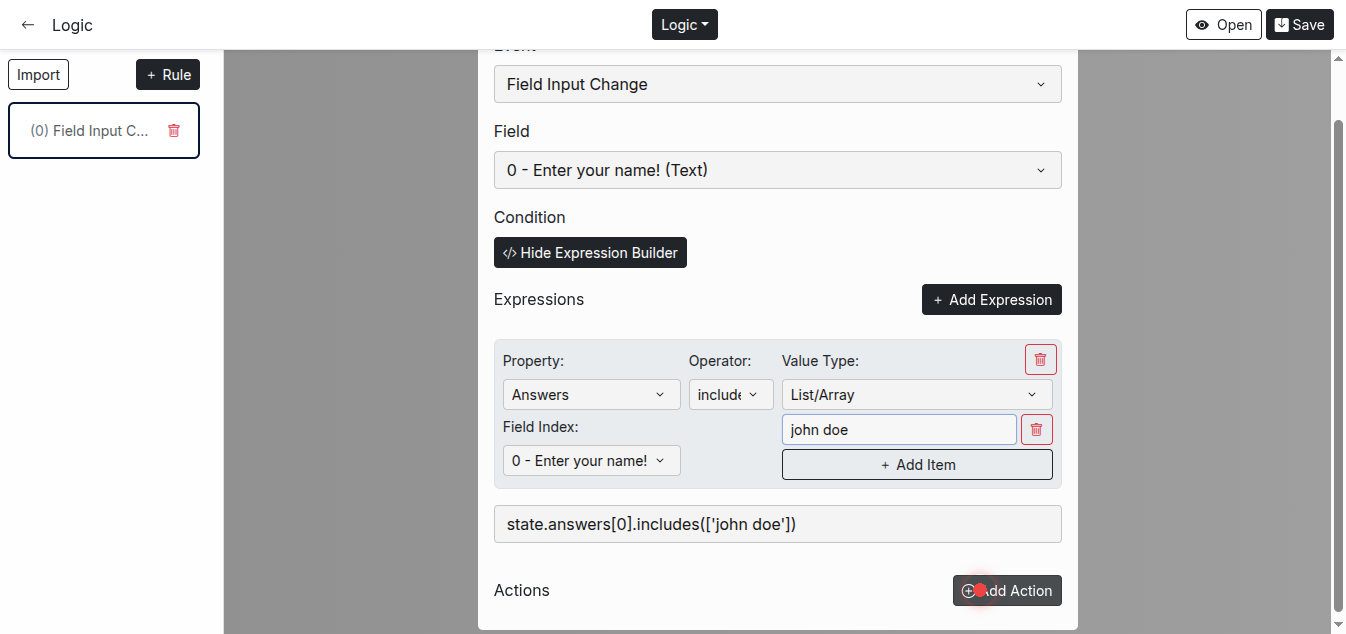Delete the Field Input Change rule via trash icon
Viewport: 1346px width, 634px height.
coord(174,130)
